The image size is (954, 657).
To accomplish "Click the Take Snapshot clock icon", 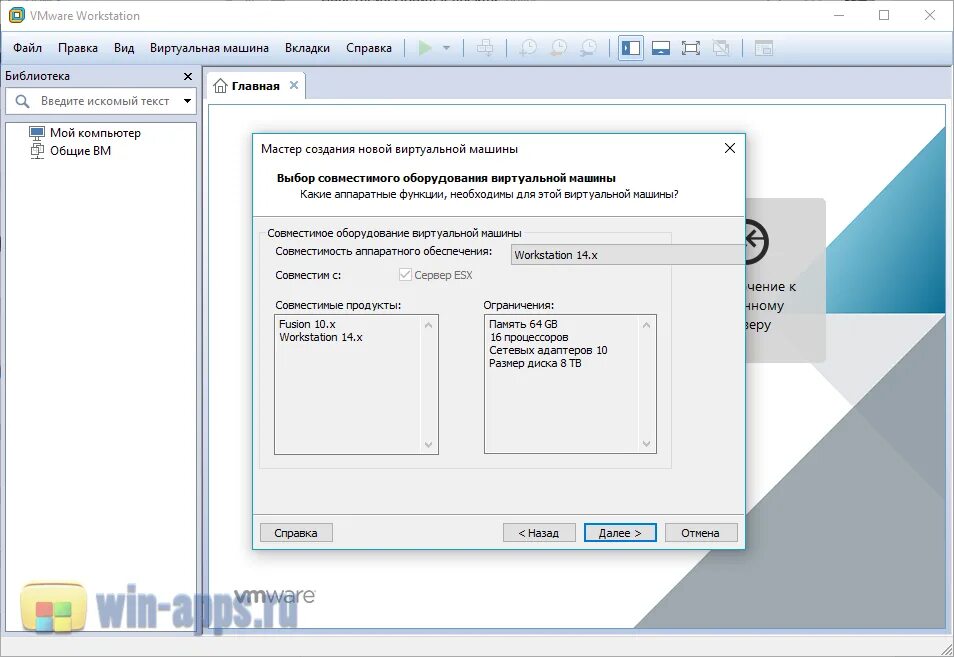I will tap(527, 48).
